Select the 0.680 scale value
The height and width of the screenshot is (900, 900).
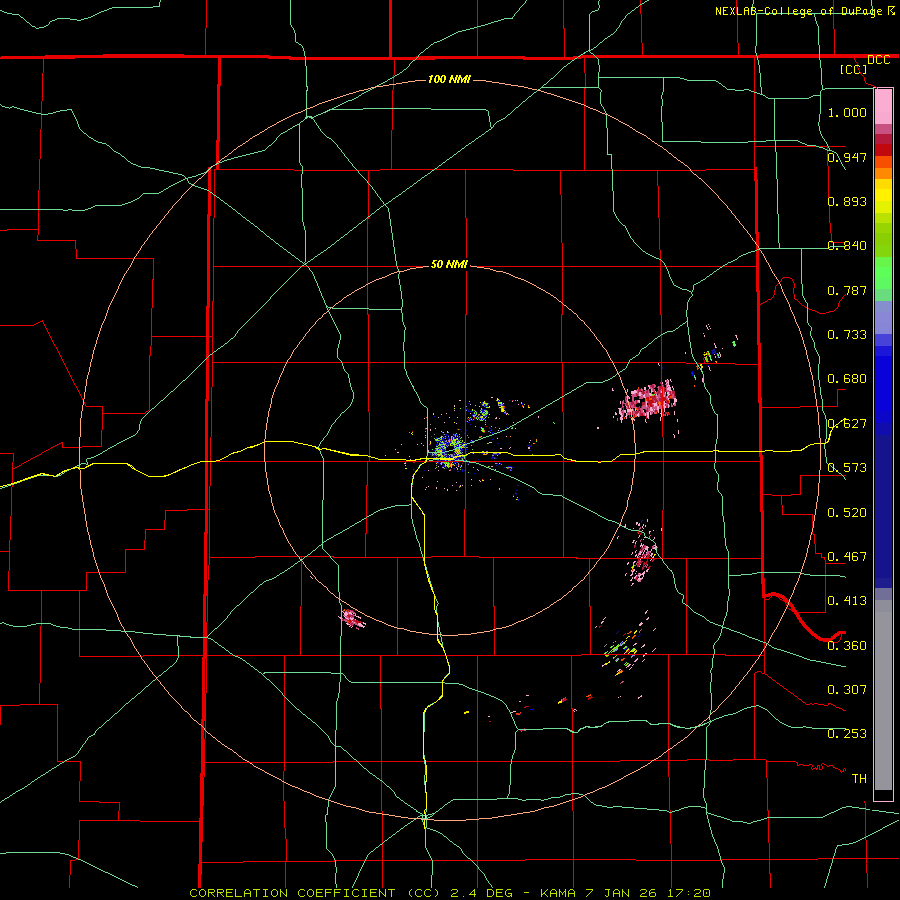point(847,379)
